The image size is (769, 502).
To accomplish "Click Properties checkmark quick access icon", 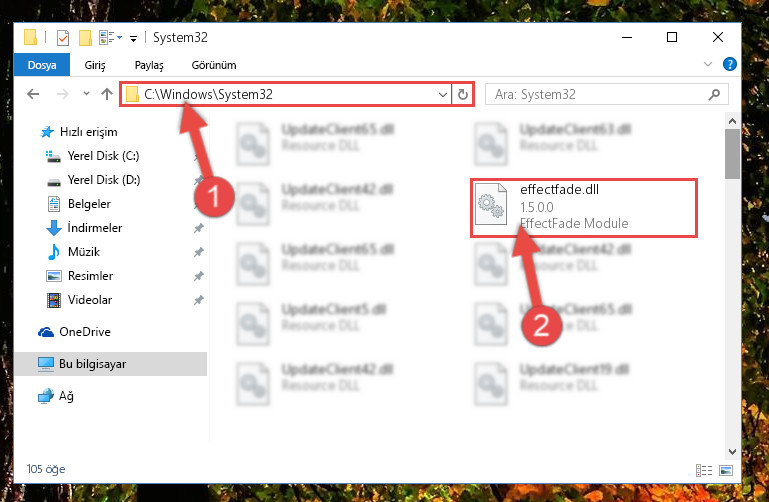I will pyautogui.click(x=63, y=38).
